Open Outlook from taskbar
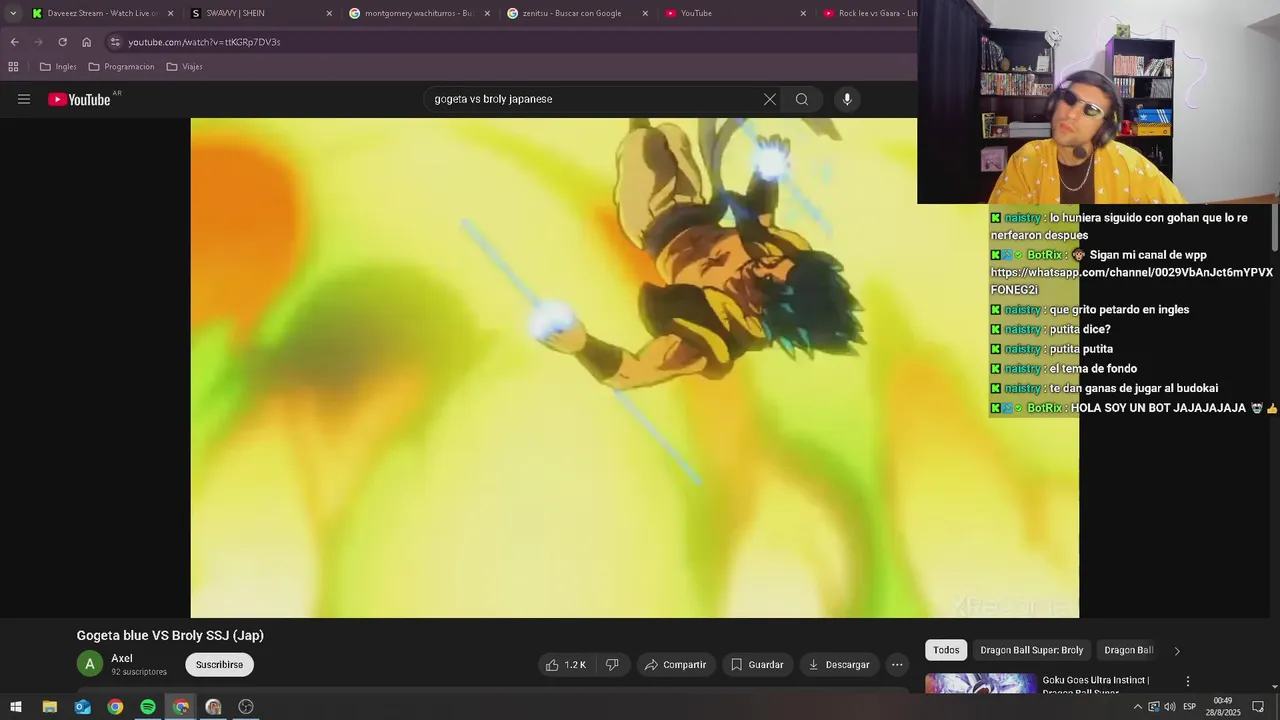The height and width of the screenshot is (720, 1280). [x=82, y=707]
